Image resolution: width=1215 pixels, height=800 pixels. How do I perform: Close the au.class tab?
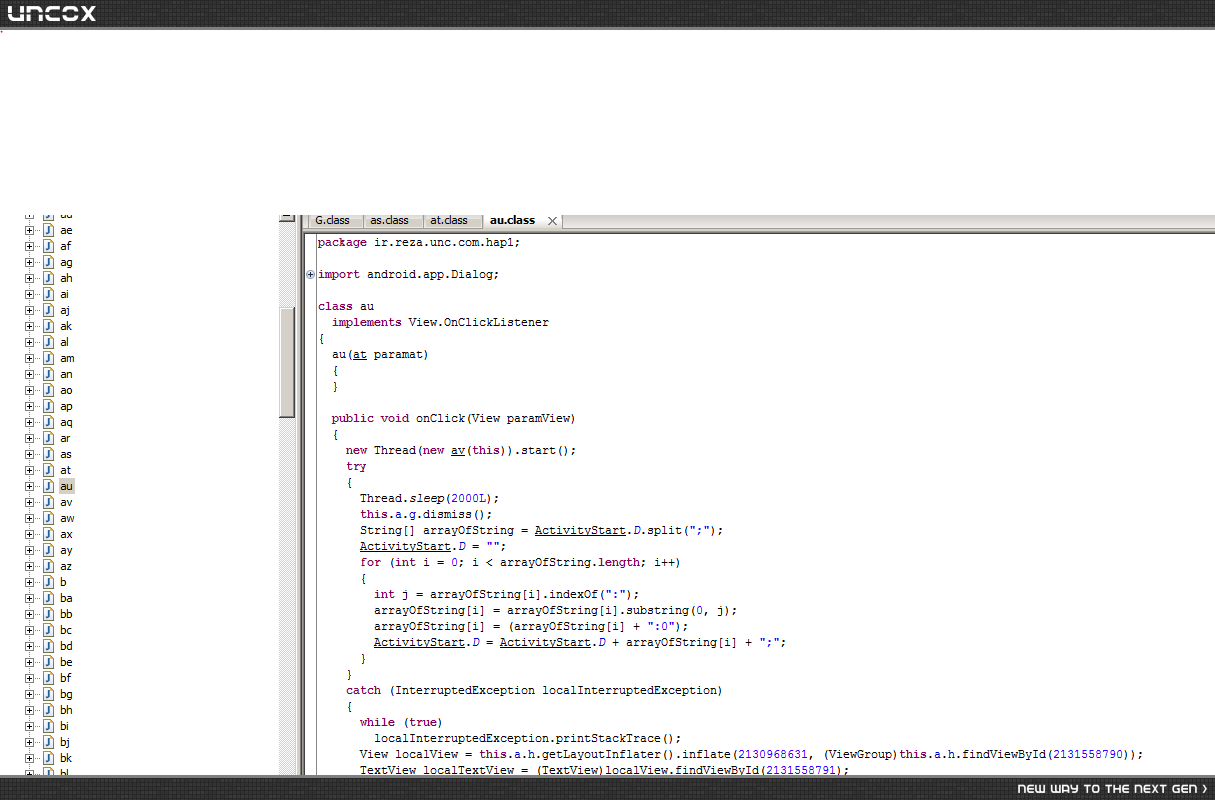552,221
